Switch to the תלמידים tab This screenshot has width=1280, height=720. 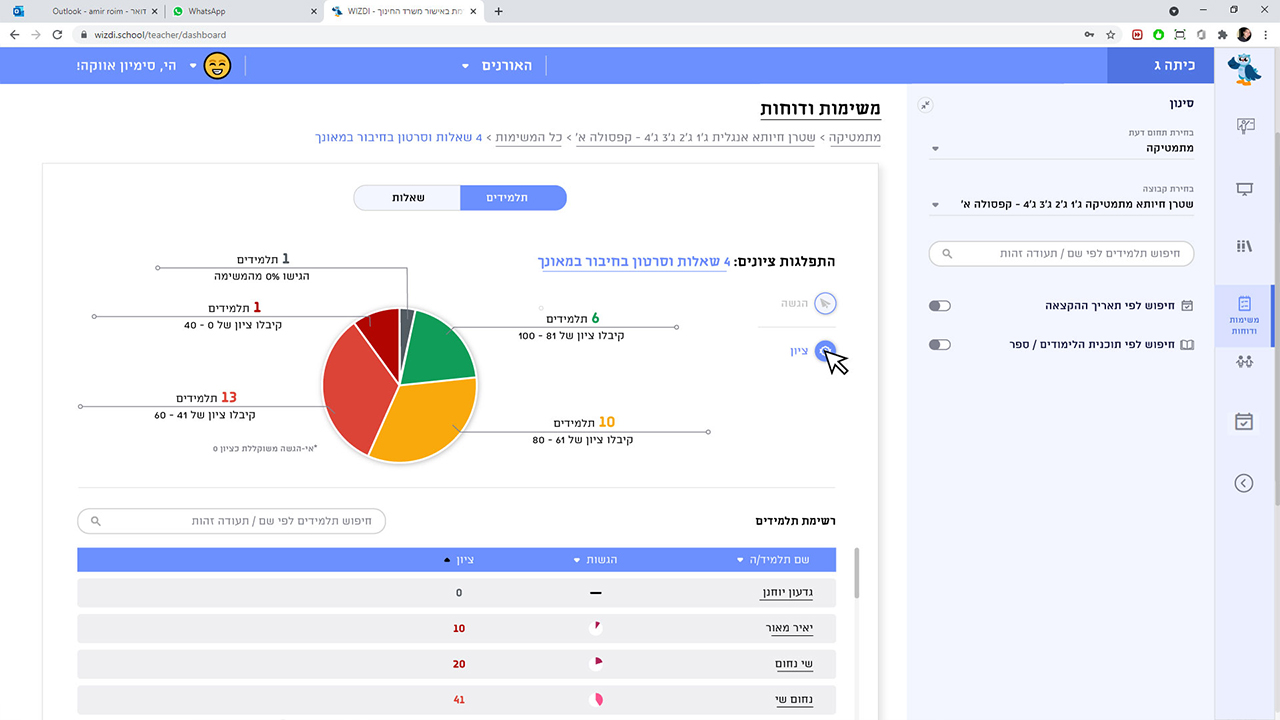click(x=513, y=198)
